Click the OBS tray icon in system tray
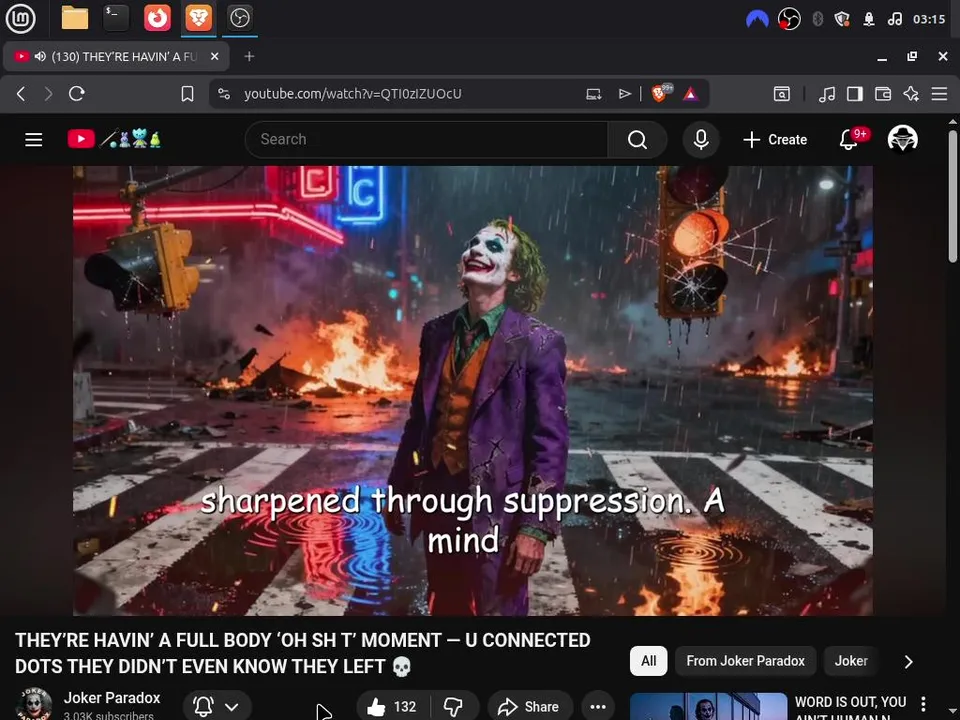This screenshot has width=960, height=720. [789, 19]
